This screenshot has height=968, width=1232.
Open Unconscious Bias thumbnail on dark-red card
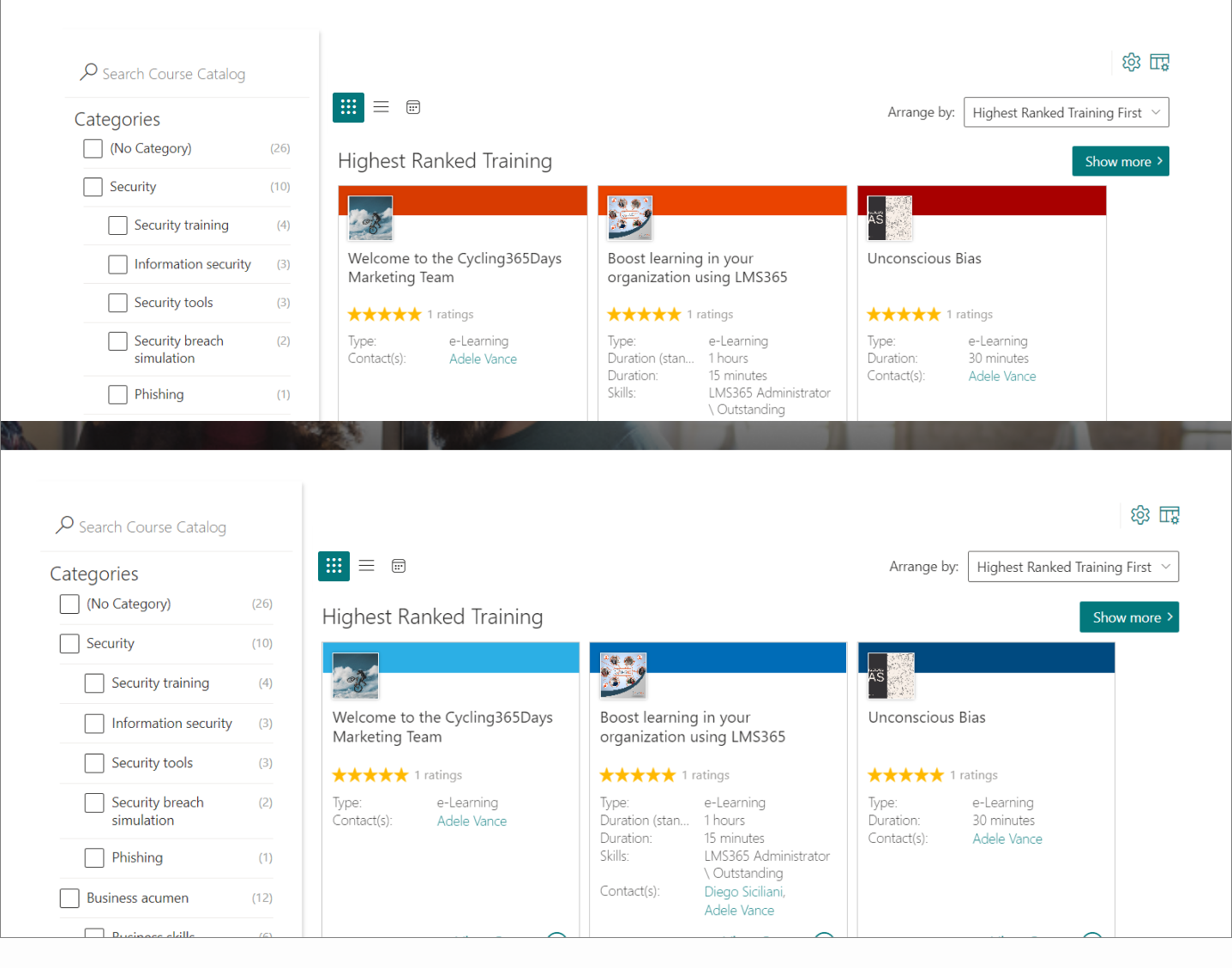click(x=890, y=218)
